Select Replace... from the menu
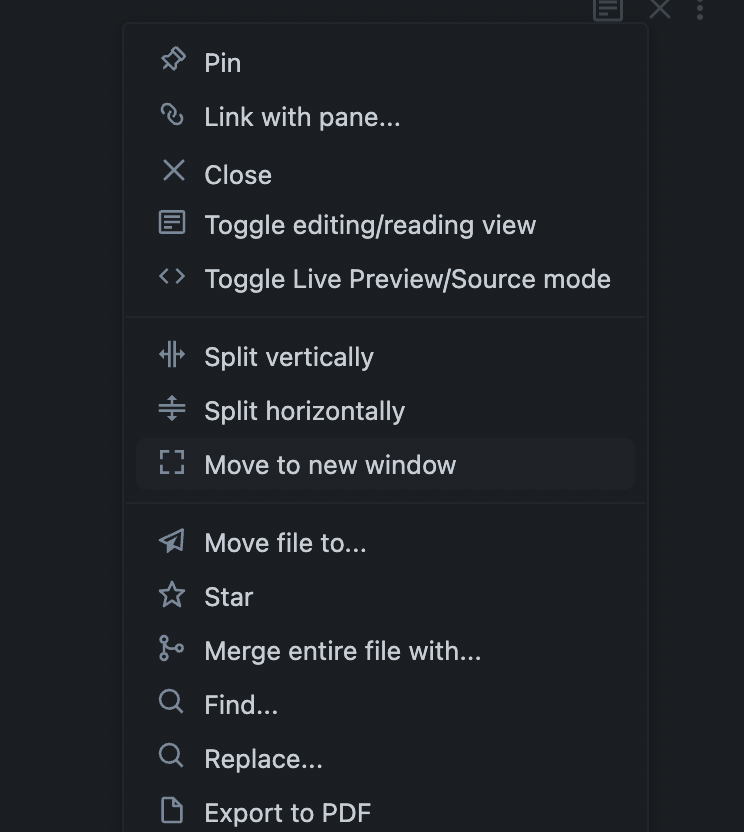 coord(263,759)
